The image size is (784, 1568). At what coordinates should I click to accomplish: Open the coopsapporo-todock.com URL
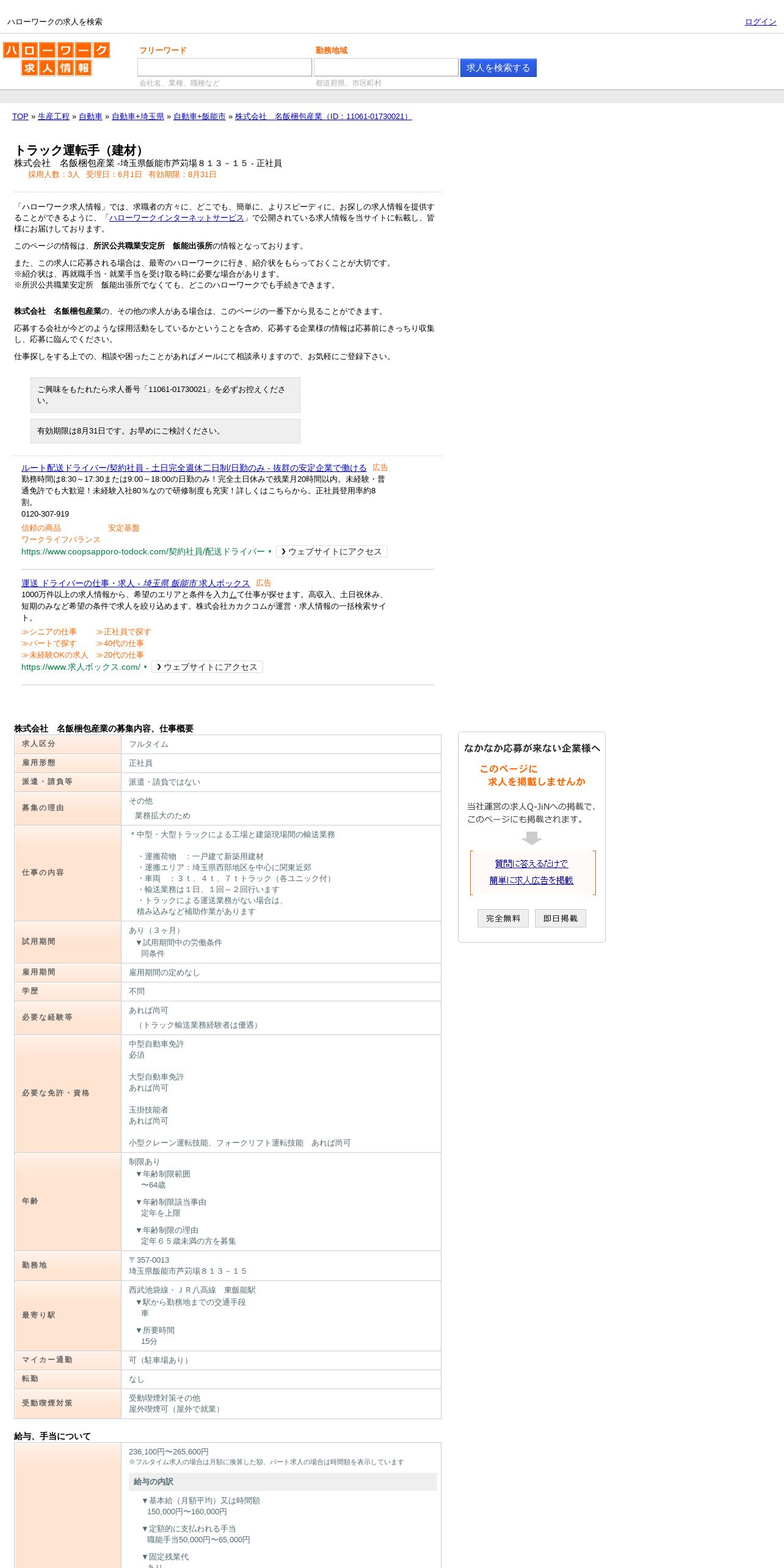(143, 551)
